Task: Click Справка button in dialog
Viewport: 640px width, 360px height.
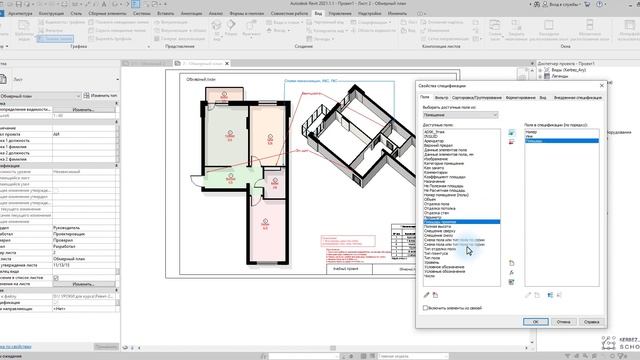Action: pos(591,322)
